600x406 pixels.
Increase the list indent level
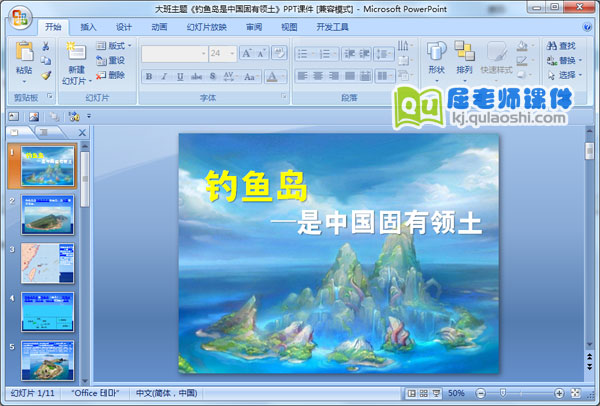tap(364, 54)
